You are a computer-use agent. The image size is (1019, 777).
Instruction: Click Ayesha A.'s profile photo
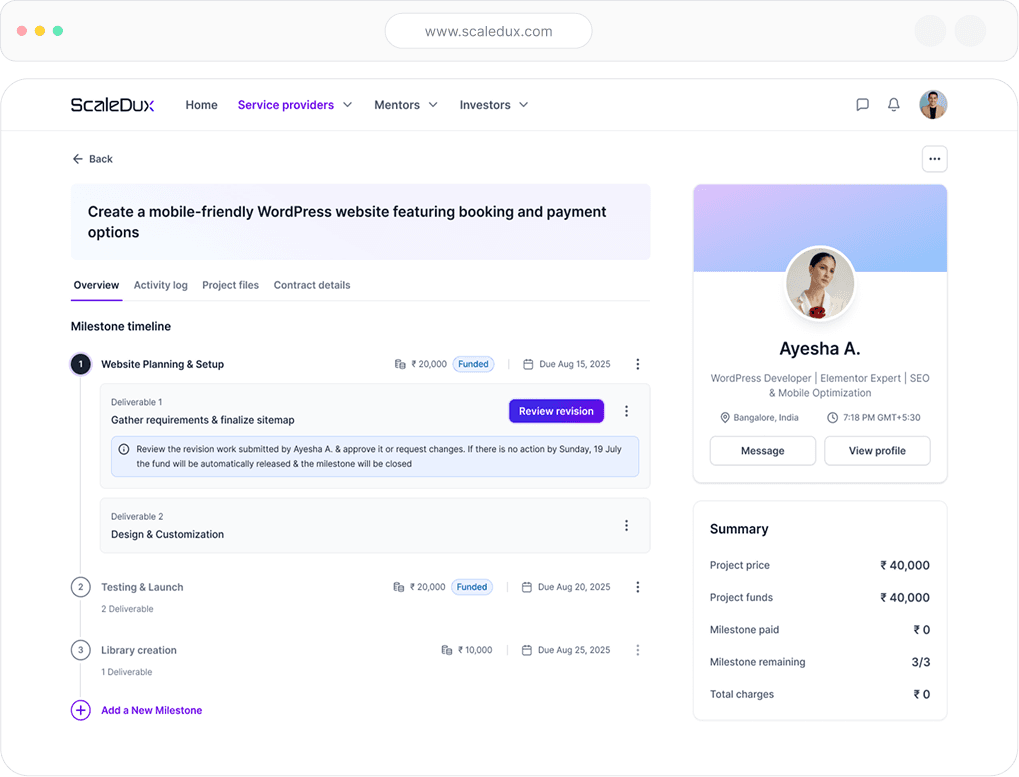click(x=819, y=283)
